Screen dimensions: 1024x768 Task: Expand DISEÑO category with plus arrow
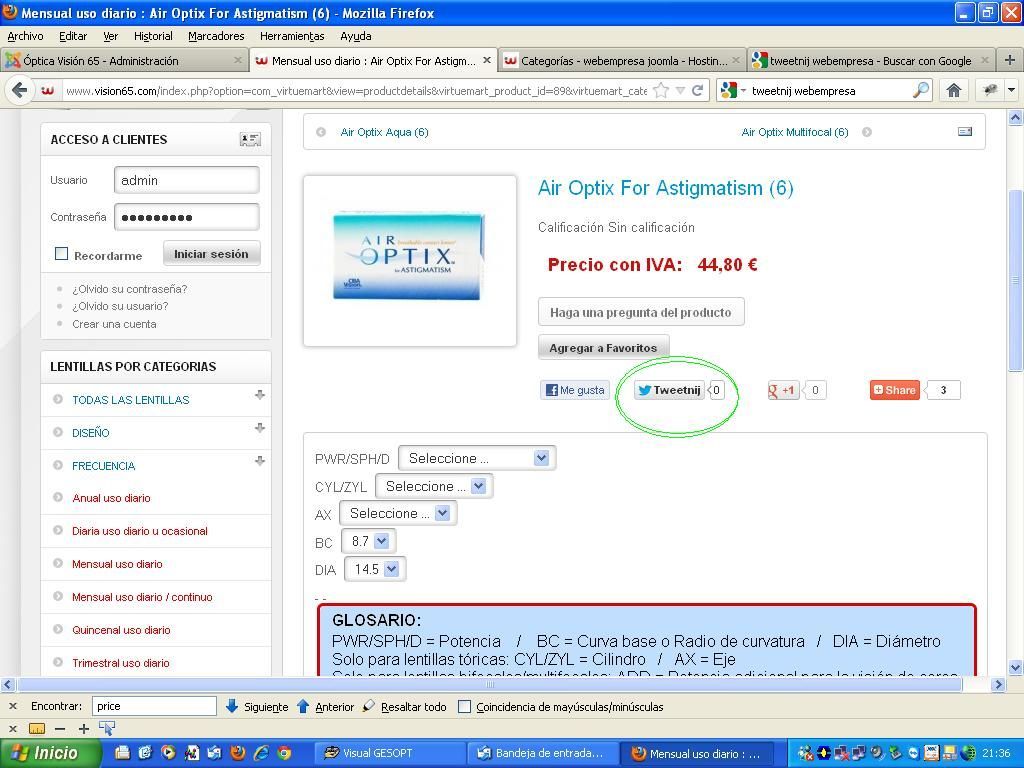260,427
